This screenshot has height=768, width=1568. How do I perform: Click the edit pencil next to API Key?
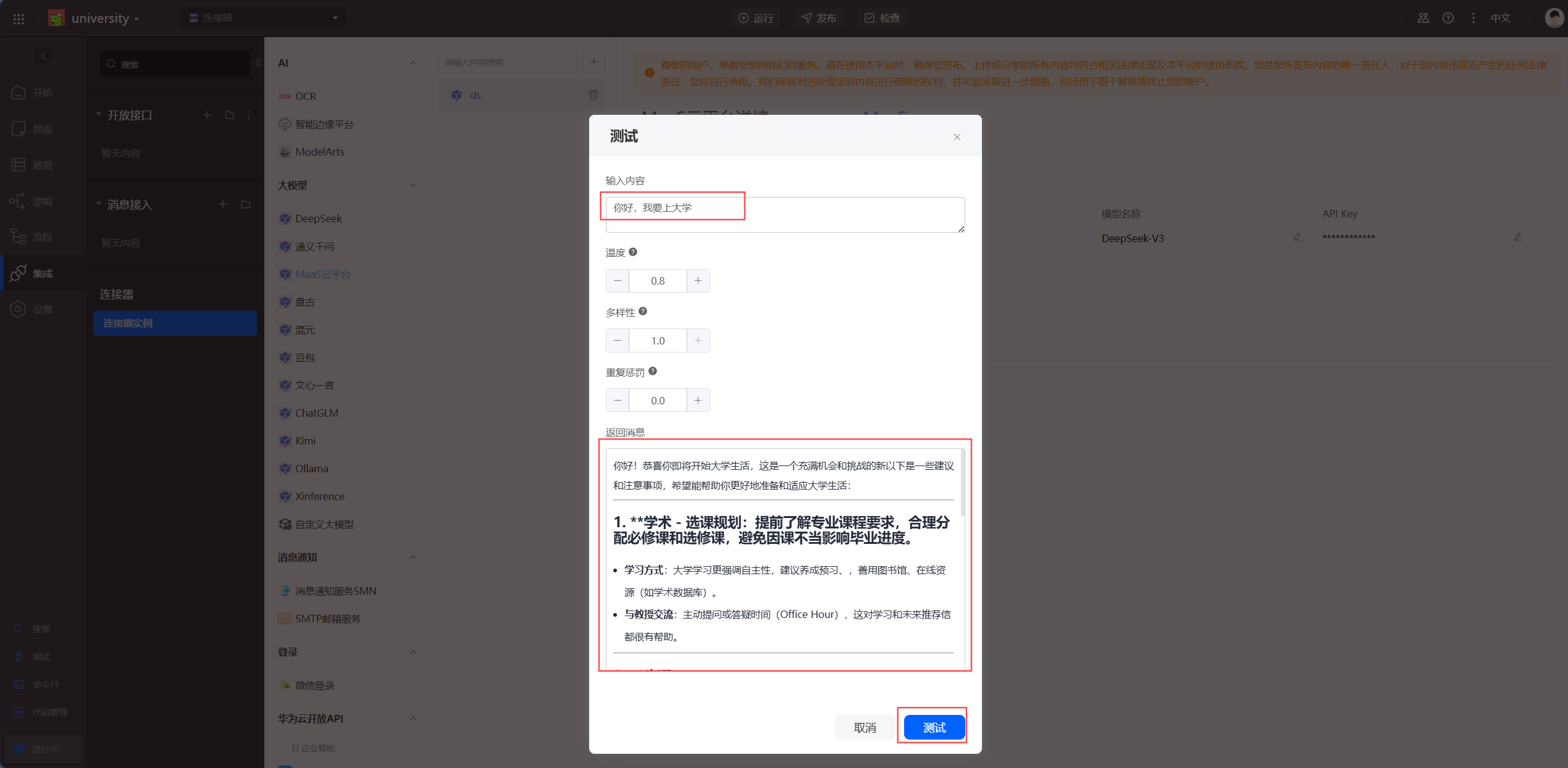point(1518,238)
